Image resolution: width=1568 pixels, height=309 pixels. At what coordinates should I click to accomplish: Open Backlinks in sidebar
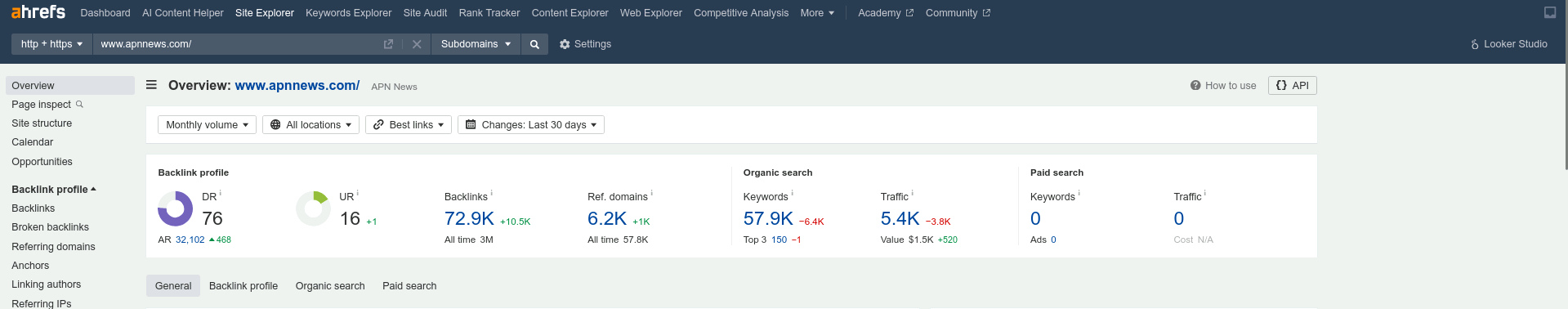(x=34, y=208)
